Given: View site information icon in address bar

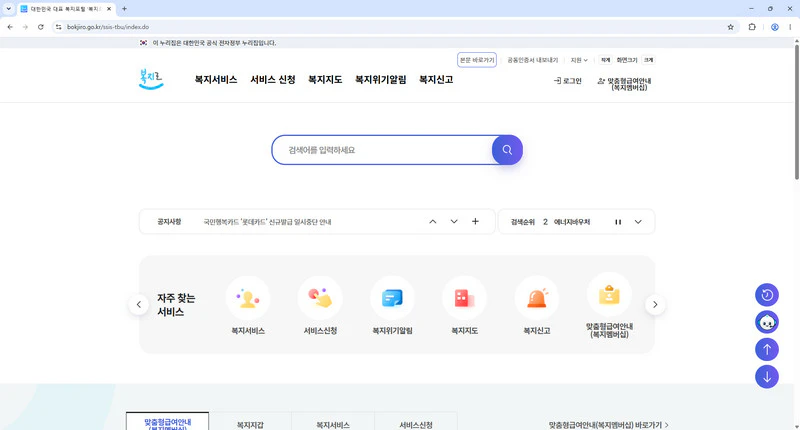Looking at the screenshot, I should [x=59, y=27].
